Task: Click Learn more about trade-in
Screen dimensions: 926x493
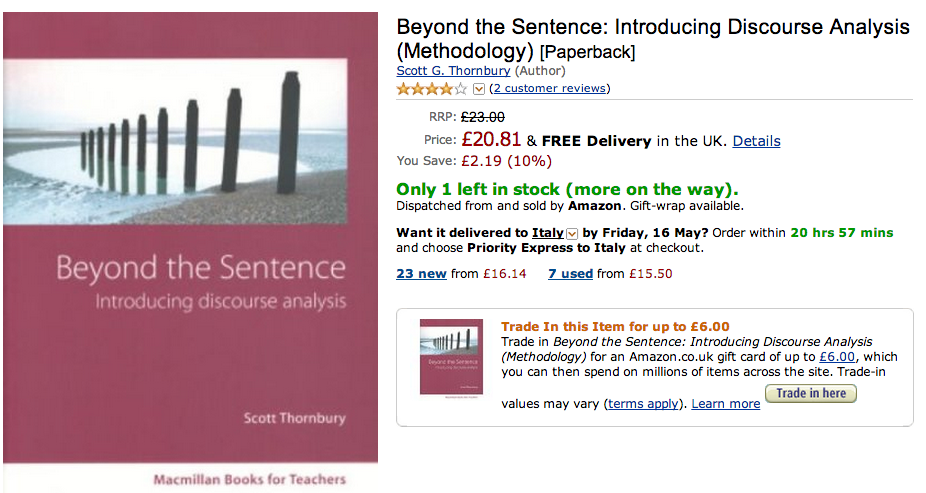Action: tap(726, 404)
